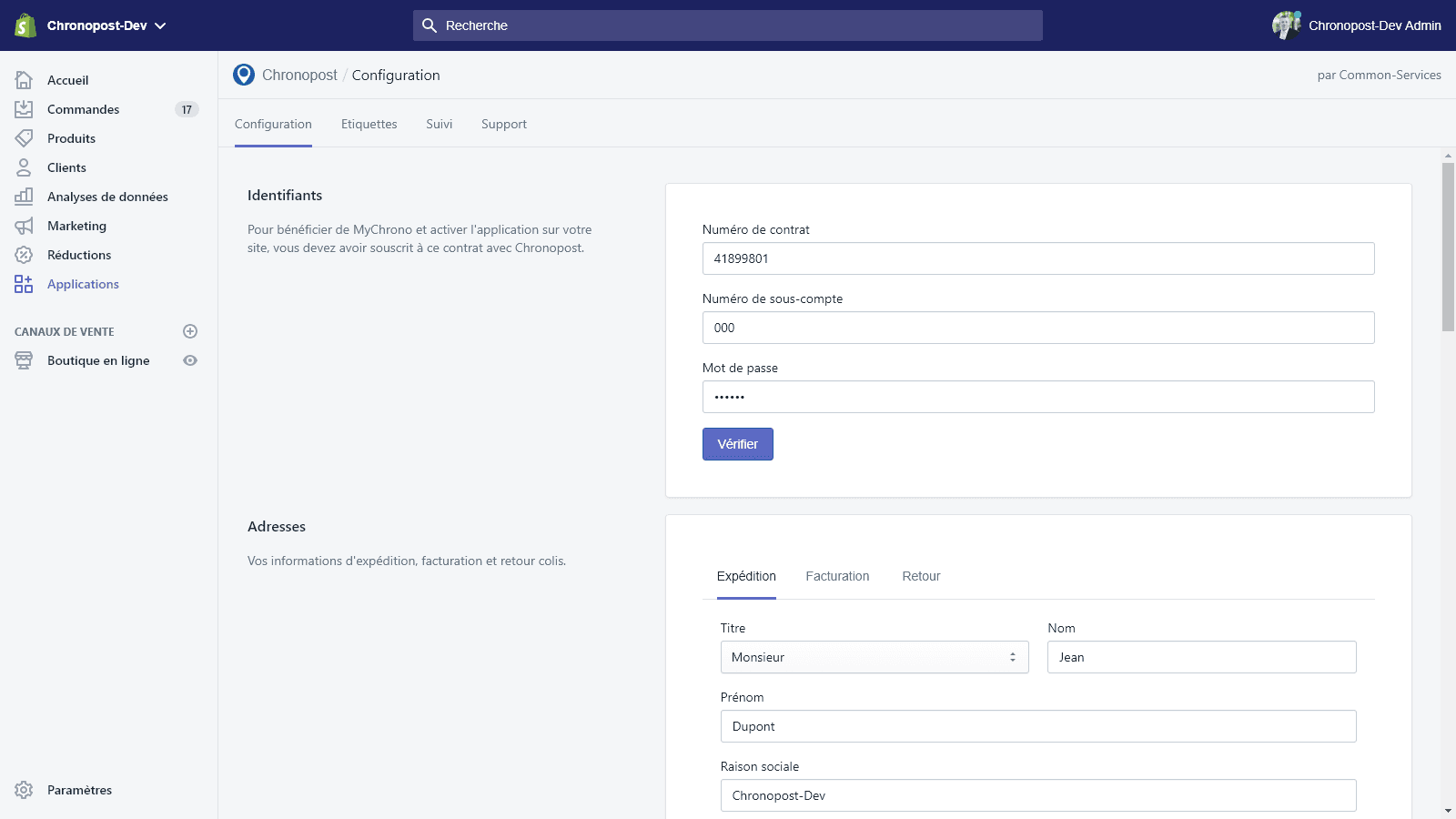Open the Accueil home icon
Screen dimensions: 1456x819
point(24,80)
